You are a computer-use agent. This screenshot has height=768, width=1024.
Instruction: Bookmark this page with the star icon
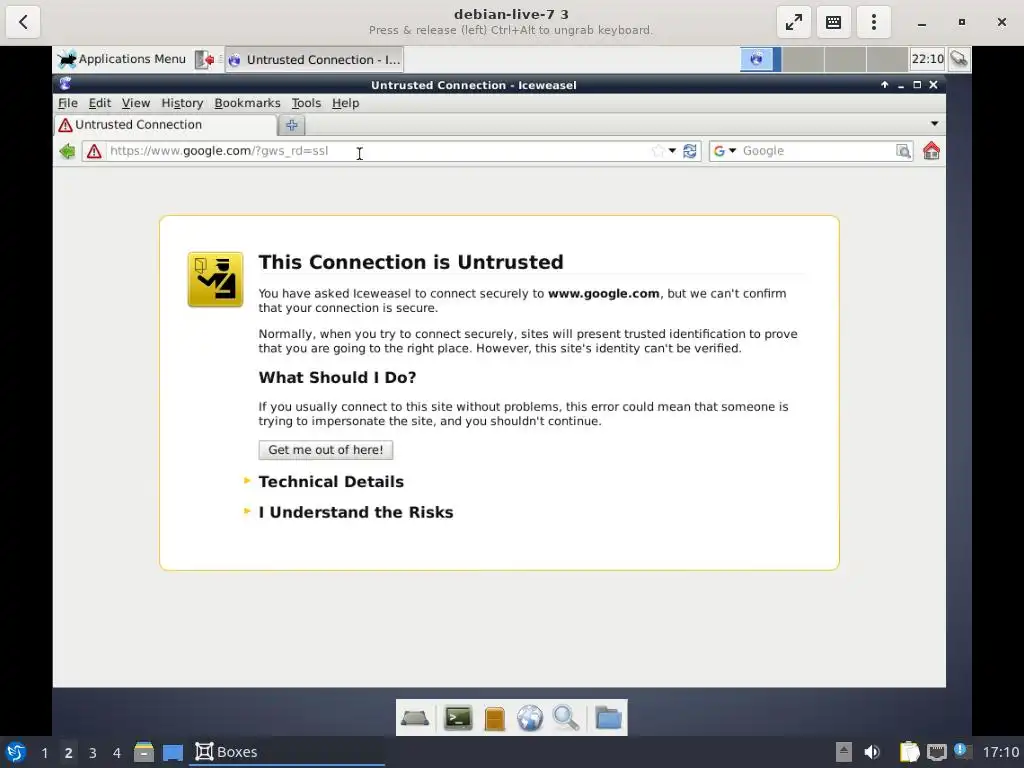point(658,151)
